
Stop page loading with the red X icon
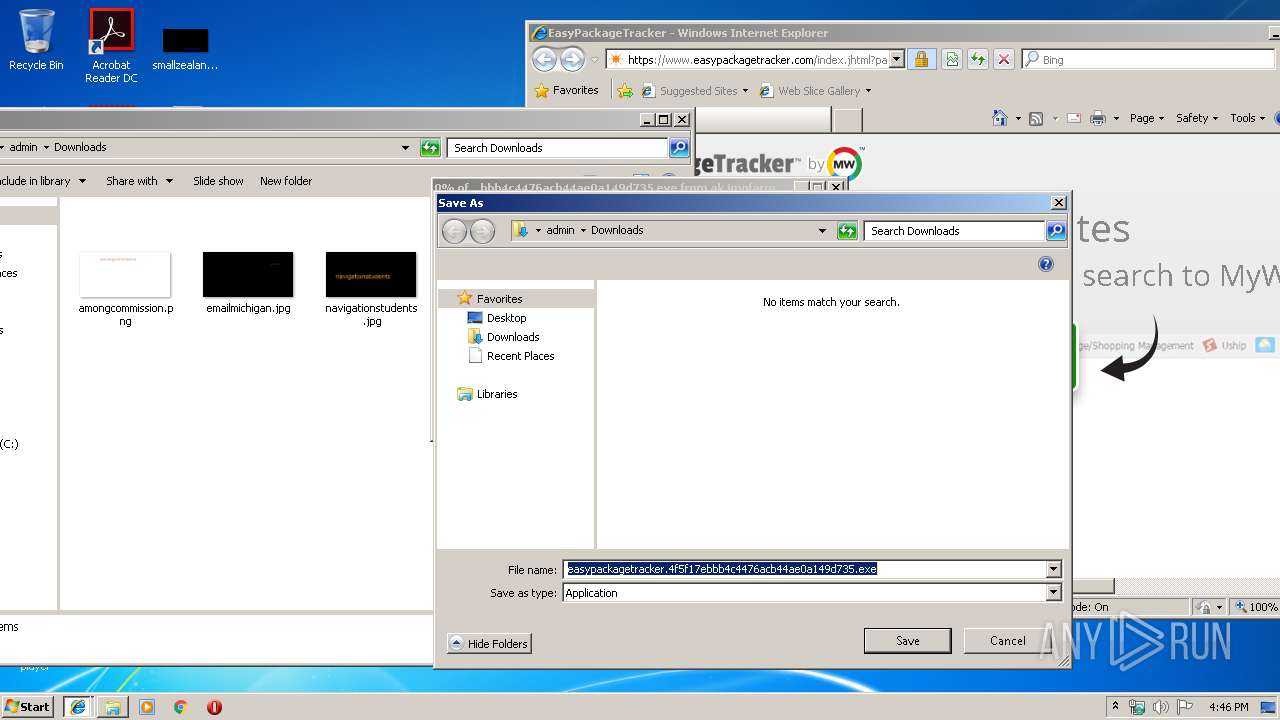(1004, 60)
